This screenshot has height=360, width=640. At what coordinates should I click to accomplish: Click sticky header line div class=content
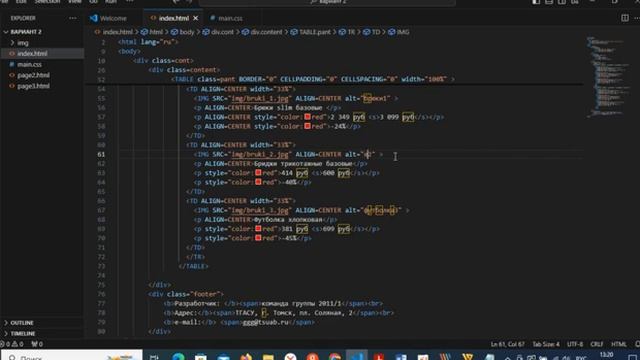184,70
